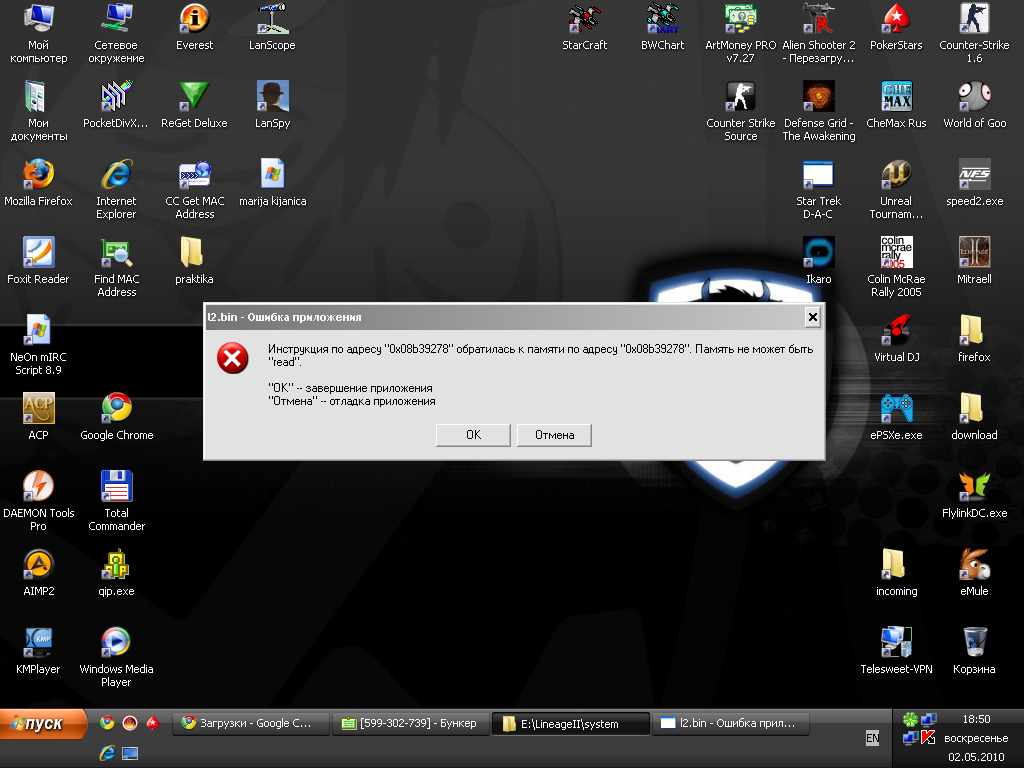The width and height of the screenshot is (1024, 768).
Task: Switch to E:\LineageII\system taskbar window
Action: pyautogui.click(x=570, y=724)
